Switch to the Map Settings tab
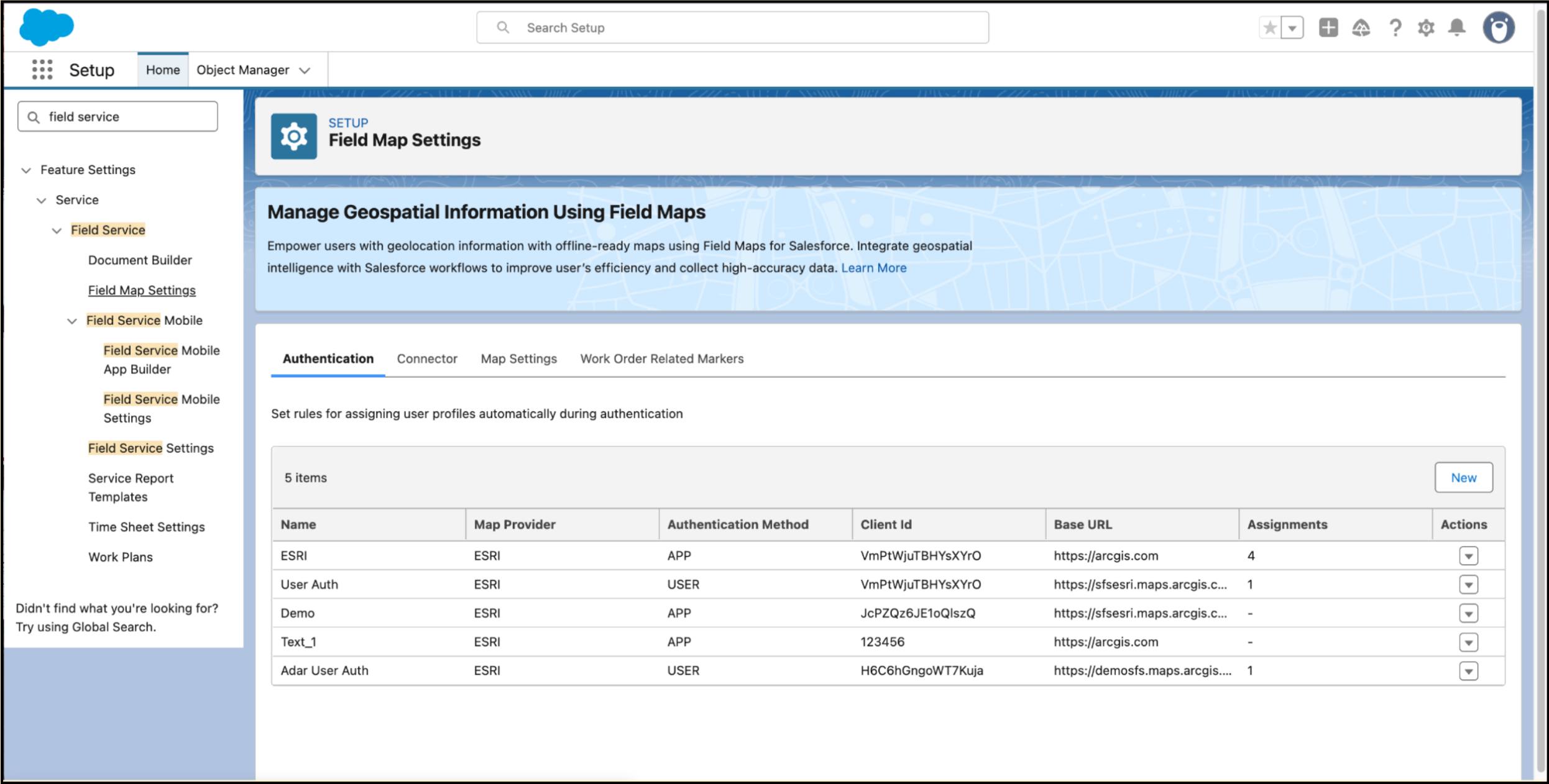1549x784 pixels. (519, 359)
